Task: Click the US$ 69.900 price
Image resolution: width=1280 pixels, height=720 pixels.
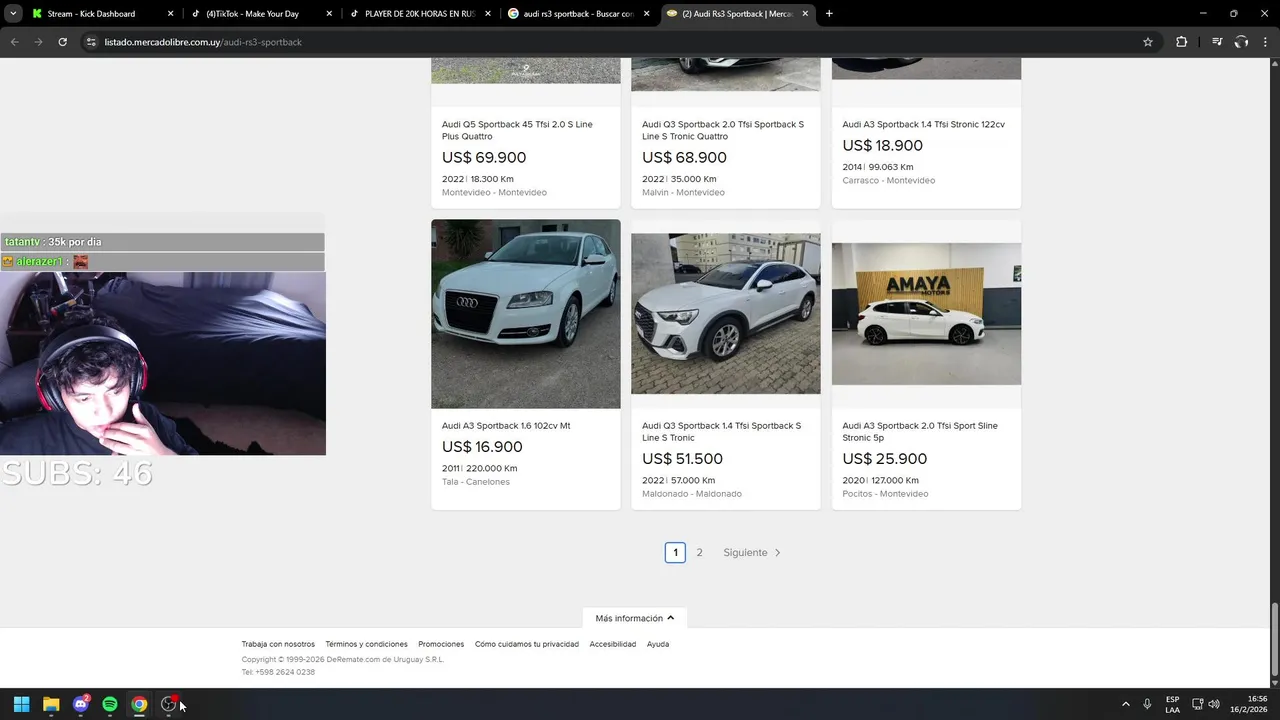Action: coord(484,158)
